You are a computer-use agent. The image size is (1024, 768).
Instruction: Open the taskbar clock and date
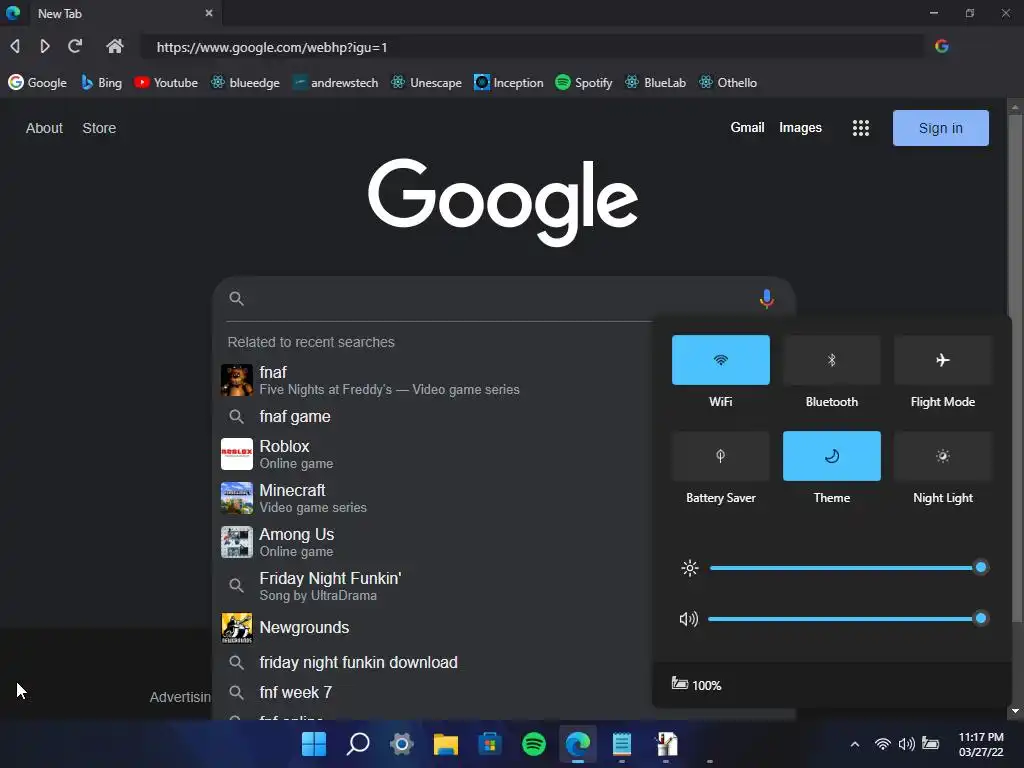[981, 744]
